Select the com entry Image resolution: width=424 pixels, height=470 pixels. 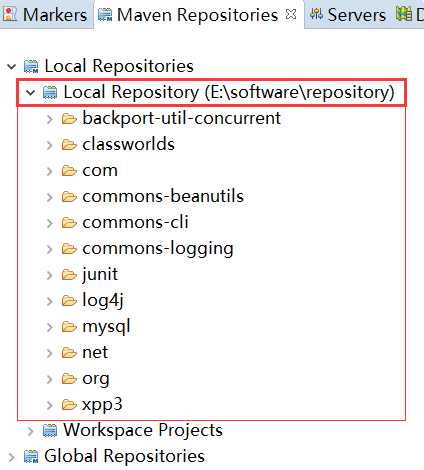(x=100, y=170)
